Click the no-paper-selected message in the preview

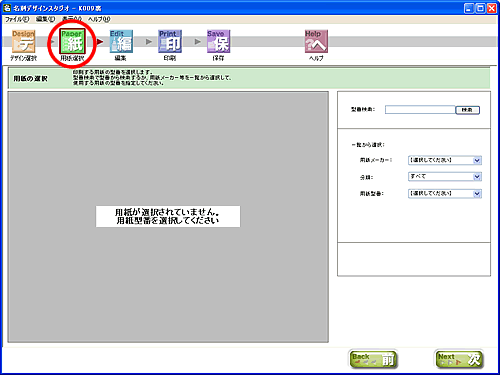tap(168, 216)
